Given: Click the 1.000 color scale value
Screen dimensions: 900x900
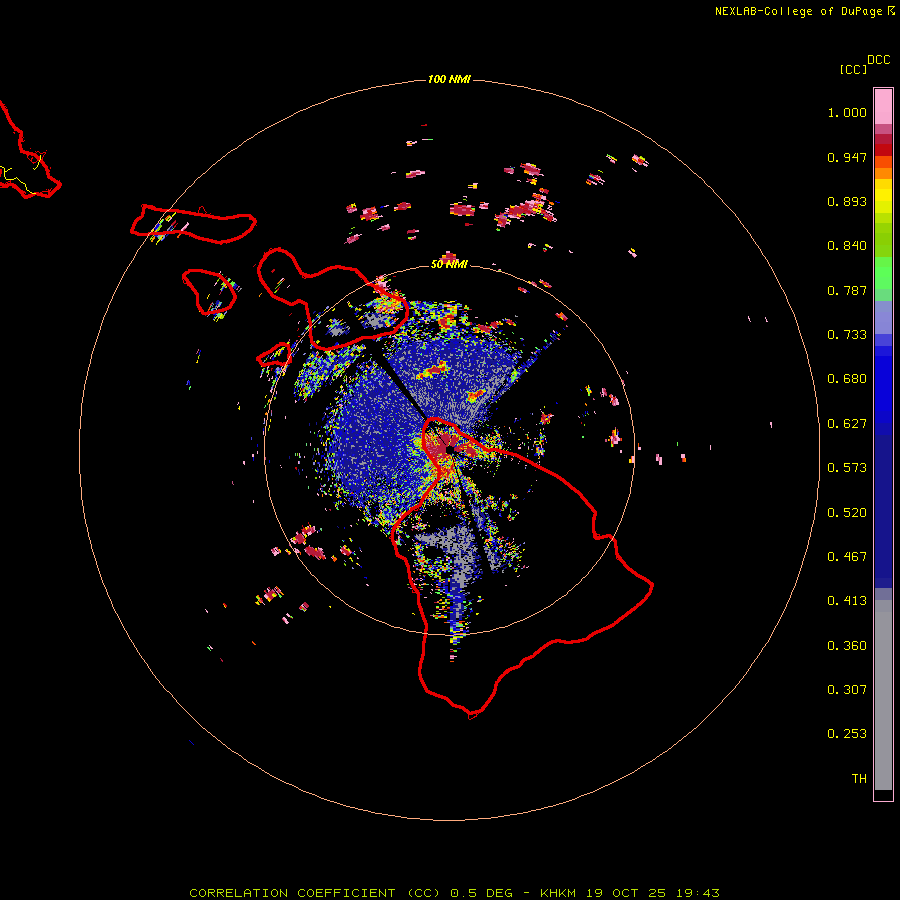Looking at the screenshot, I should click(847, 112).
